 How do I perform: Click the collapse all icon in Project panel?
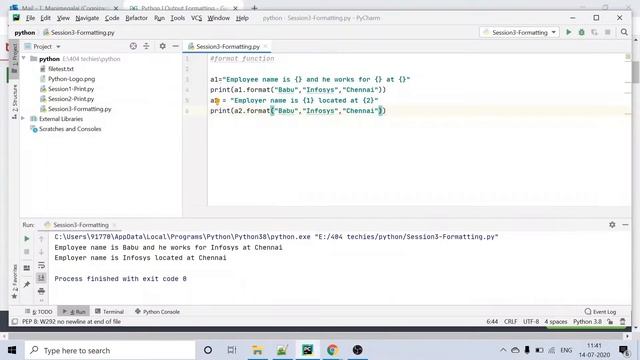[146, 46]
